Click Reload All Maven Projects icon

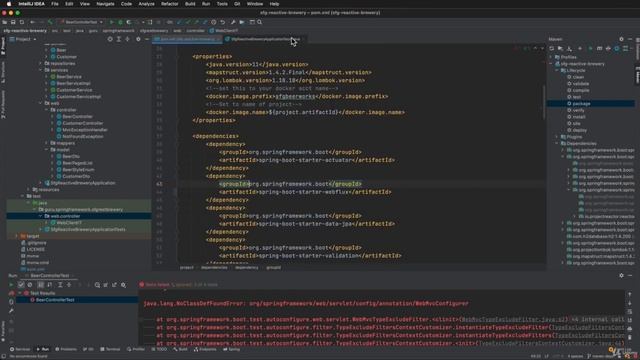[552, 49]
